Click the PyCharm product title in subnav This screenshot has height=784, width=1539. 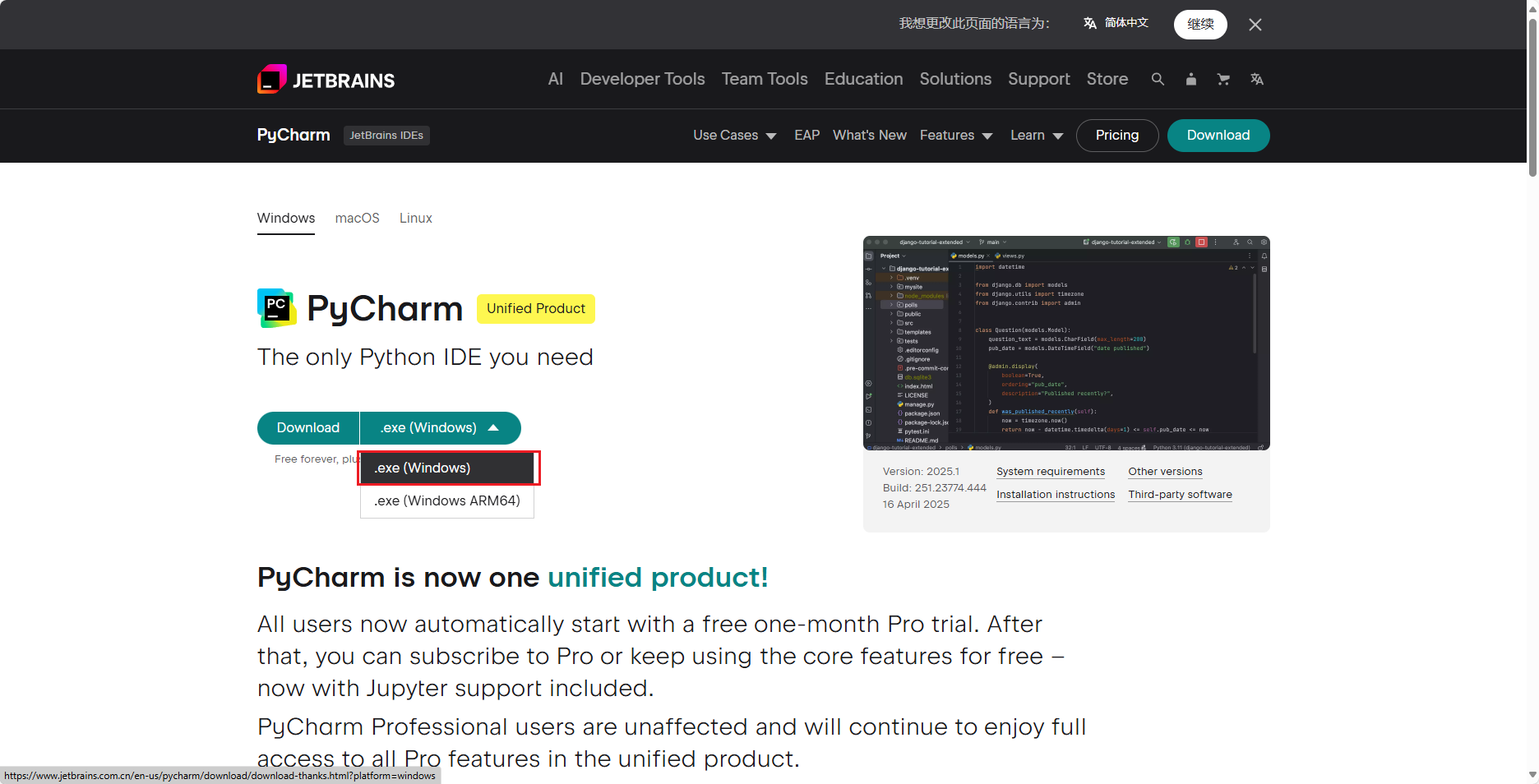point(293,135)
